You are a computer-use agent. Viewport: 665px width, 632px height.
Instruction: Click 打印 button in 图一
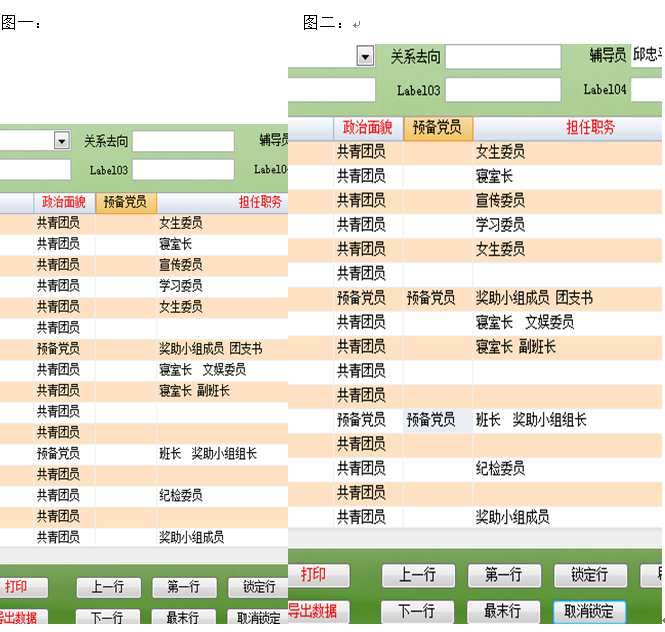23,587
